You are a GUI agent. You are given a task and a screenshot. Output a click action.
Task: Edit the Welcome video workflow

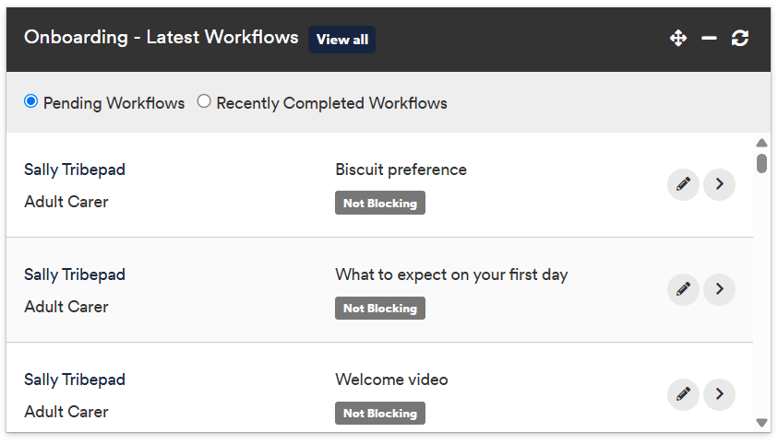coord(683,394)
